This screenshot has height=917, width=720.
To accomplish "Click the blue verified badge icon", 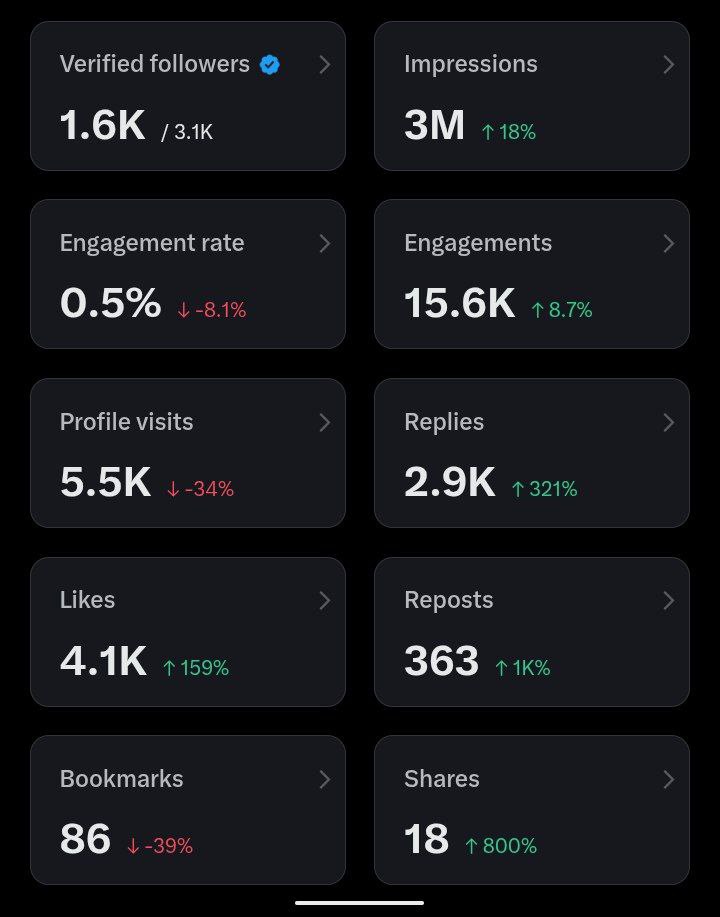I will 270,65.
